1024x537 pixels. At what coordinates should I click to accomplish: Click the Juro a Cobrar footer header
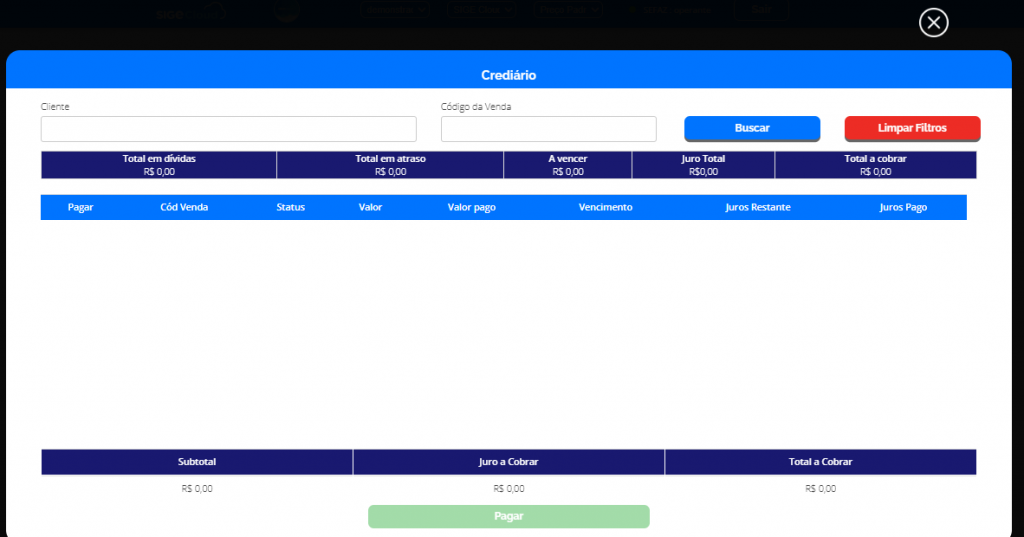(x=509, y=462)
